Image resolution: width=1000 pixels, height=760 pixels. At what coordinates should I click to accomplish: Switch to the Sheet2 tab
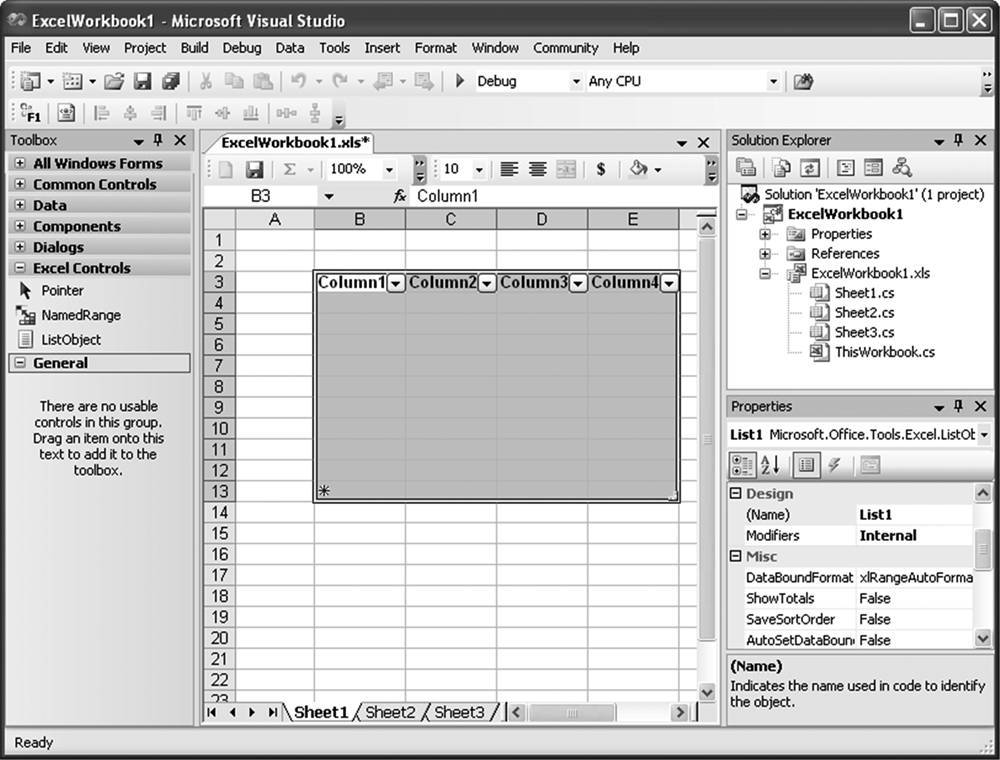(389, 712)
